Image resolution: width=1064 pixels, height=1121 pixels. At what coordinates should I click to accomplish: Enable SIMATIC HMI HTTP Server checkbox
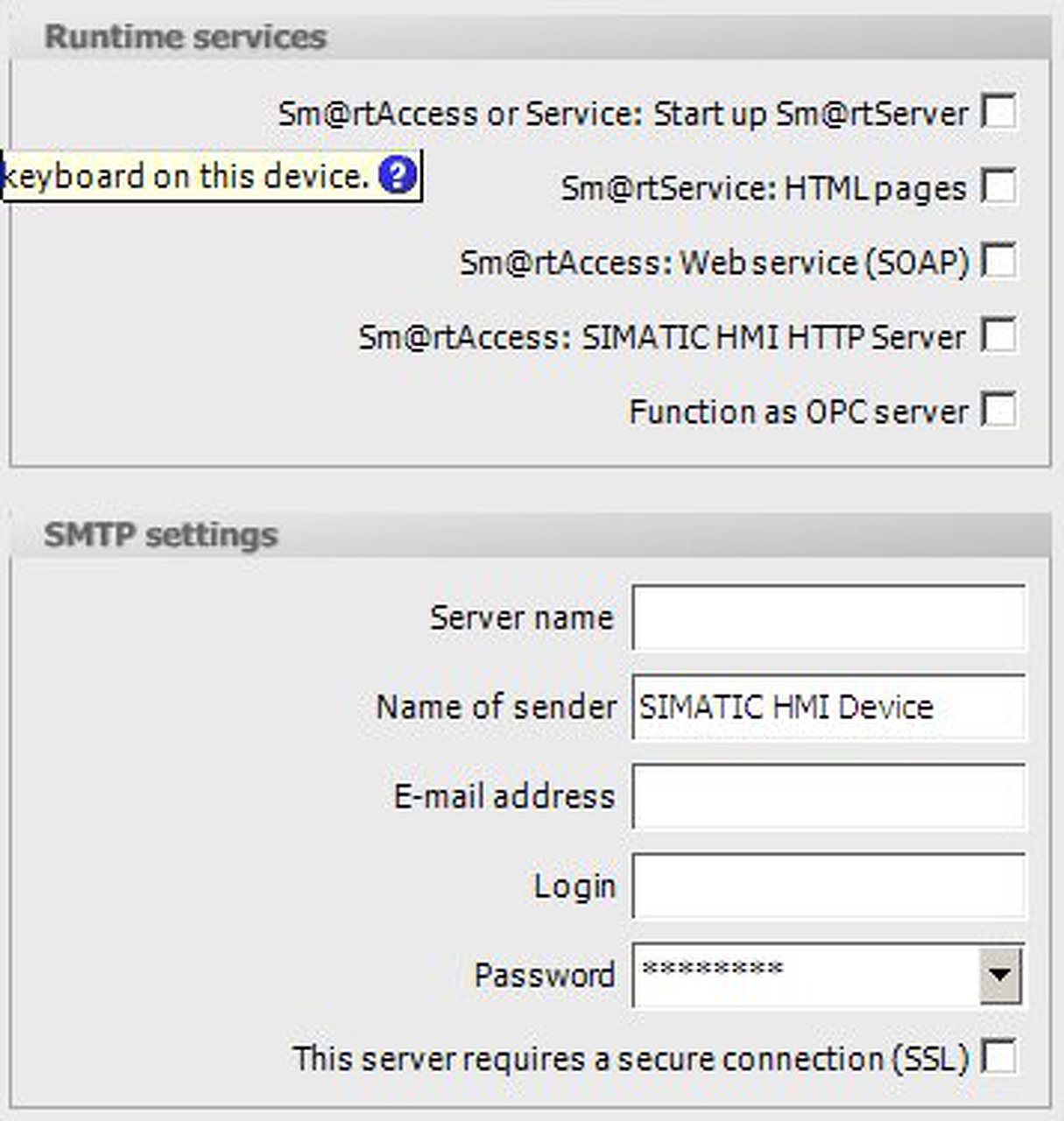click(999, 335)
